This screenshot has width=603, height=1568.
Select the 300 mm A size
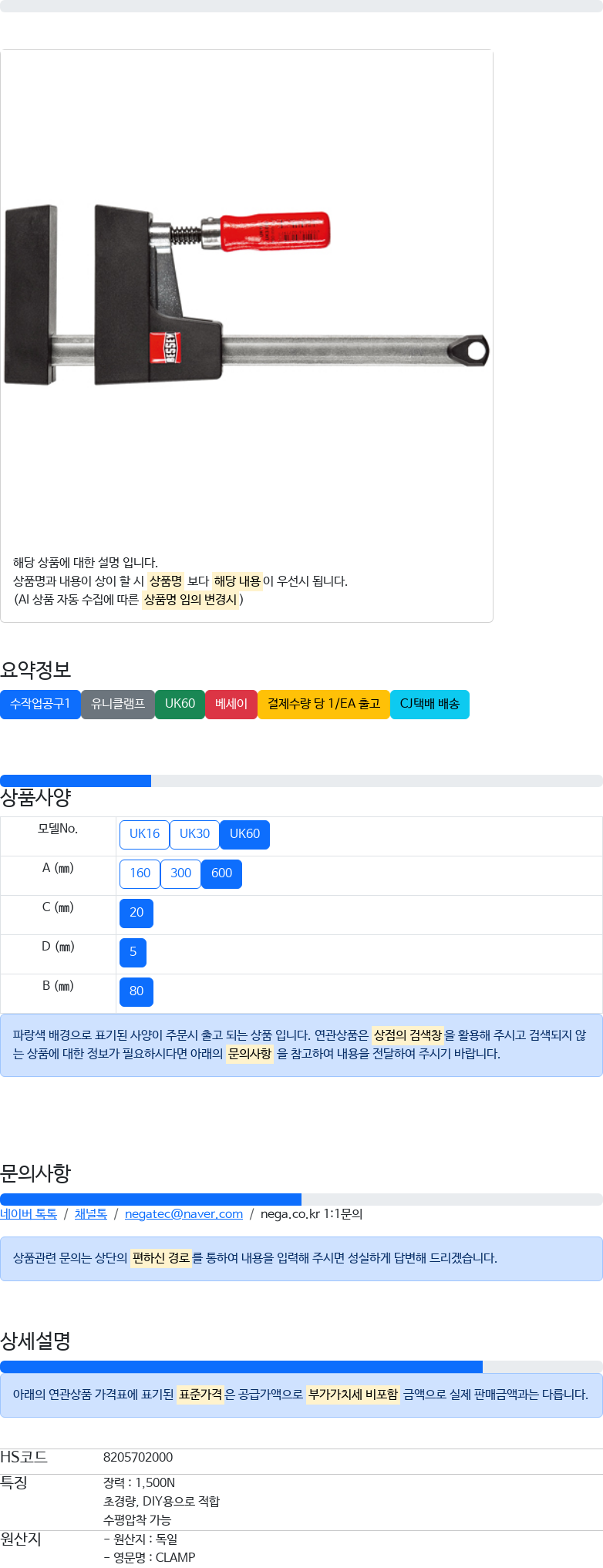[180, 873]
